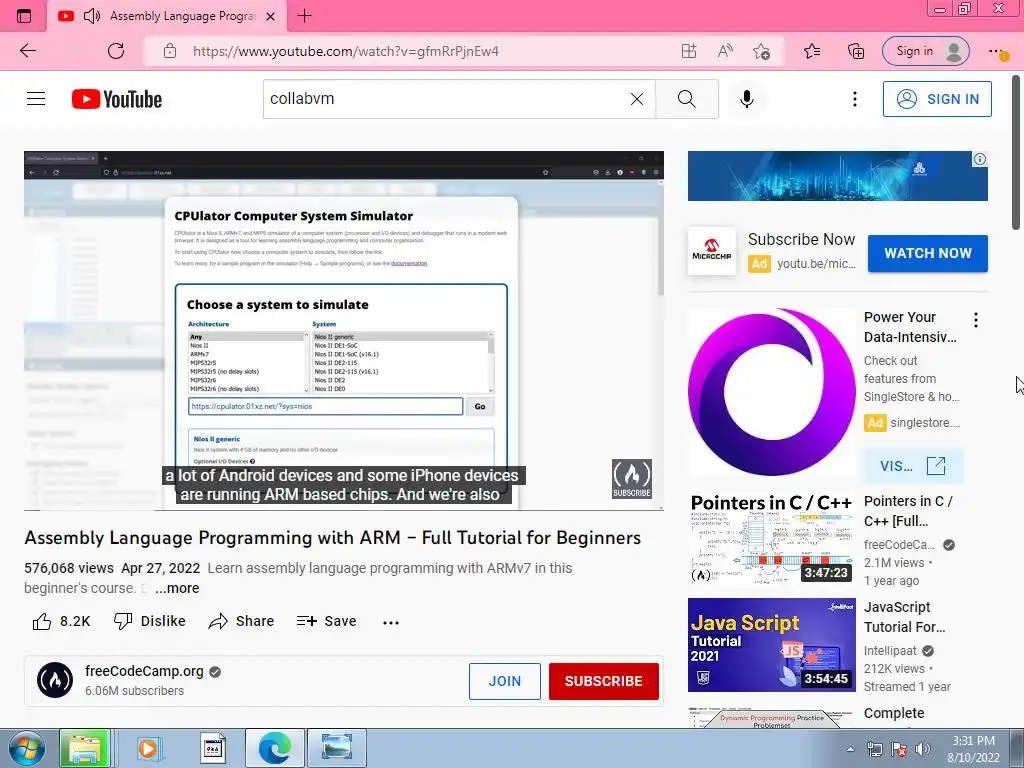Image resolution: width=1024 pixels, height=768 pixels.
Task: Show hidden tray icons arrow
Action: point(850,749)
